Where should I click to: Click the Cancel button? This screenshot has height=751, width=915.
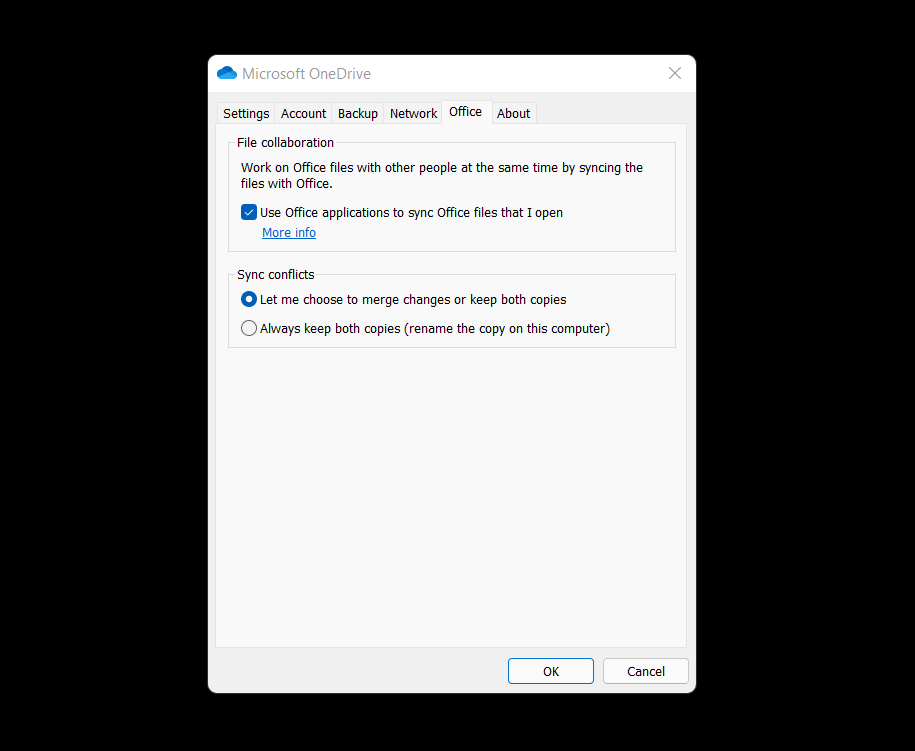click(x=645, y=671)
